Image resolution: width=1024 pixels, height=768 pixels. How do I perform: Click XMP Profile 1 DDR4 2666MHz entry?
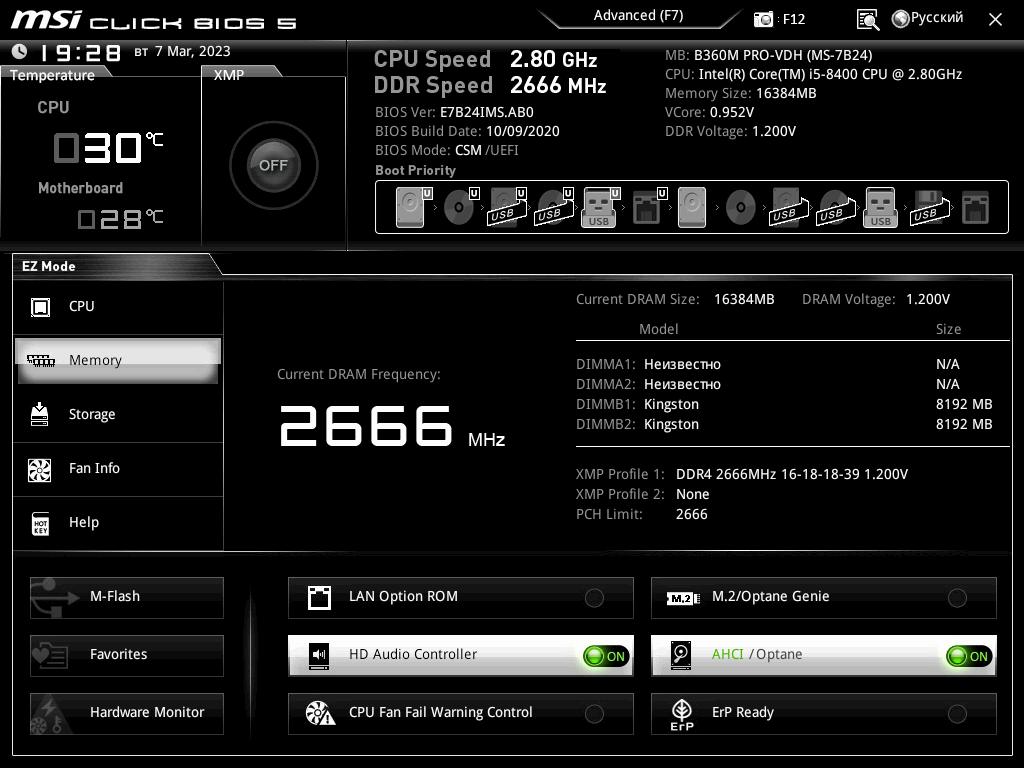(742, 475)
